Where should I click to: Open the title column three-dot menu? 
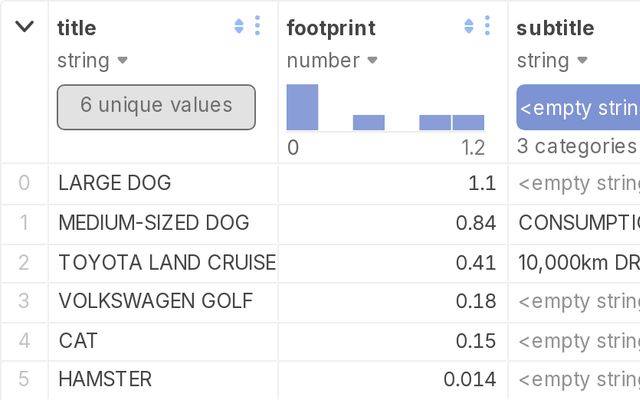pyautogui.click(x=257, y=27)
